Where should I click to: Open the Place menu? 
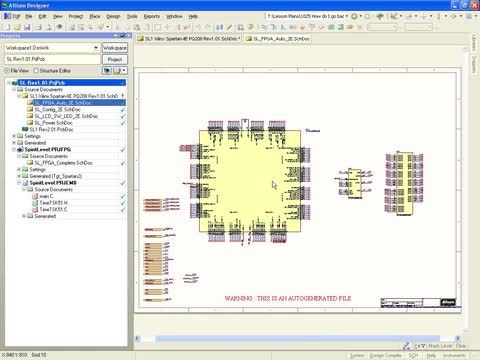95,16
